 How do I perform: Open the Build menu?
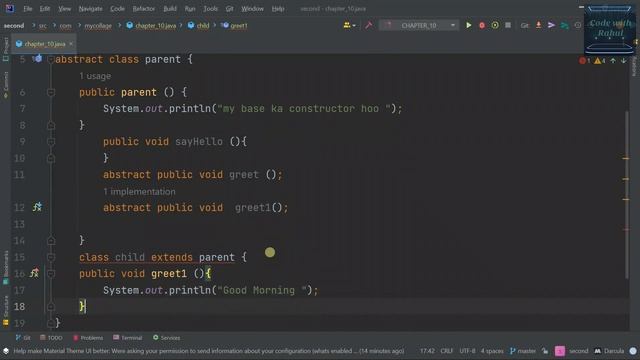click(170, 9)
